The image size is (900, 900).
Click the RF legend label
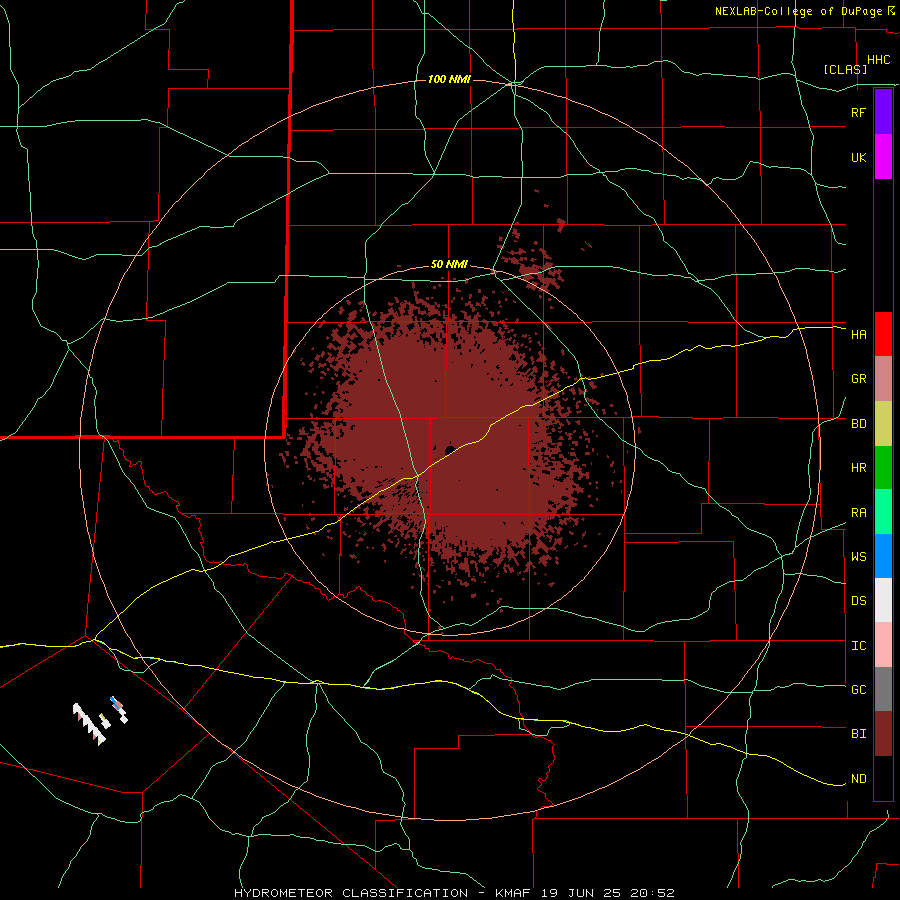click(858, 112)
